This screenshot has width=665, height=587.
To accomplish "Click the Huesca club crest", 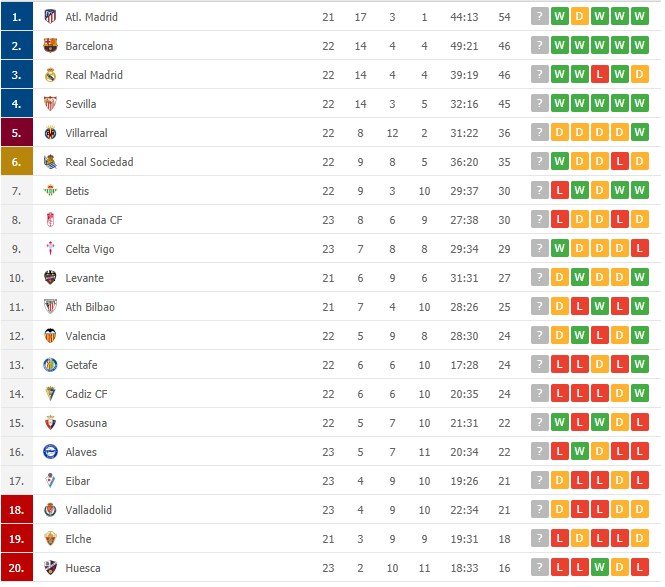I will 50,568.
